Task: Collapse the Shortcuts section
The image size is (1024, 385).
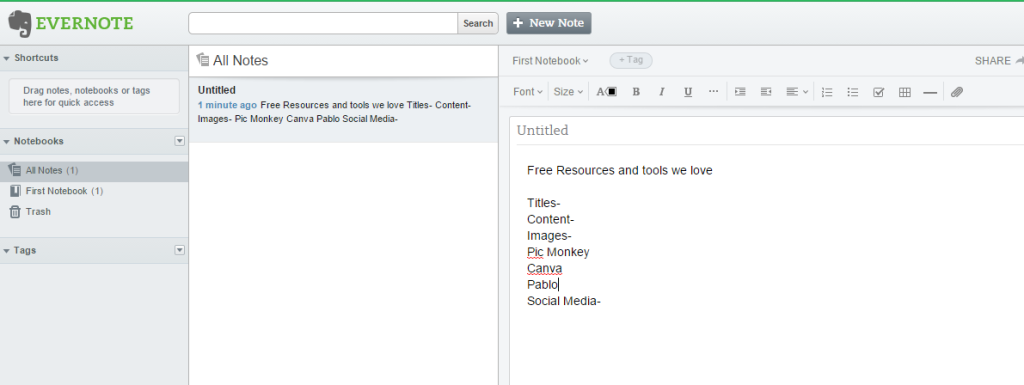Action: pyautogui.click(x=7, y=58)
